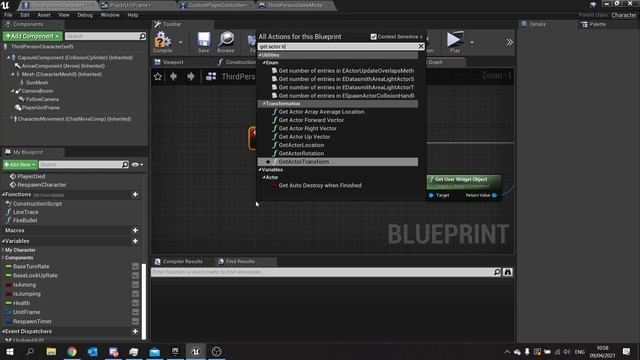The height and width of the screenshot is (360, 640).
Task: Choose Get Actor Forward Vector
Action: (x=311, y=120)
